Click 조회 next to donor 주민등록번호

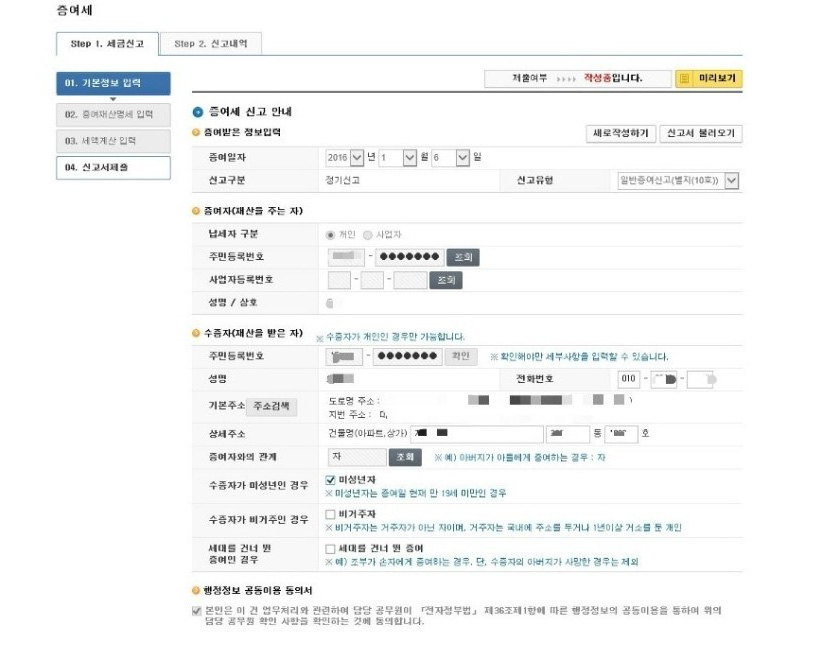pyautogui.click(x=463, y=257)
